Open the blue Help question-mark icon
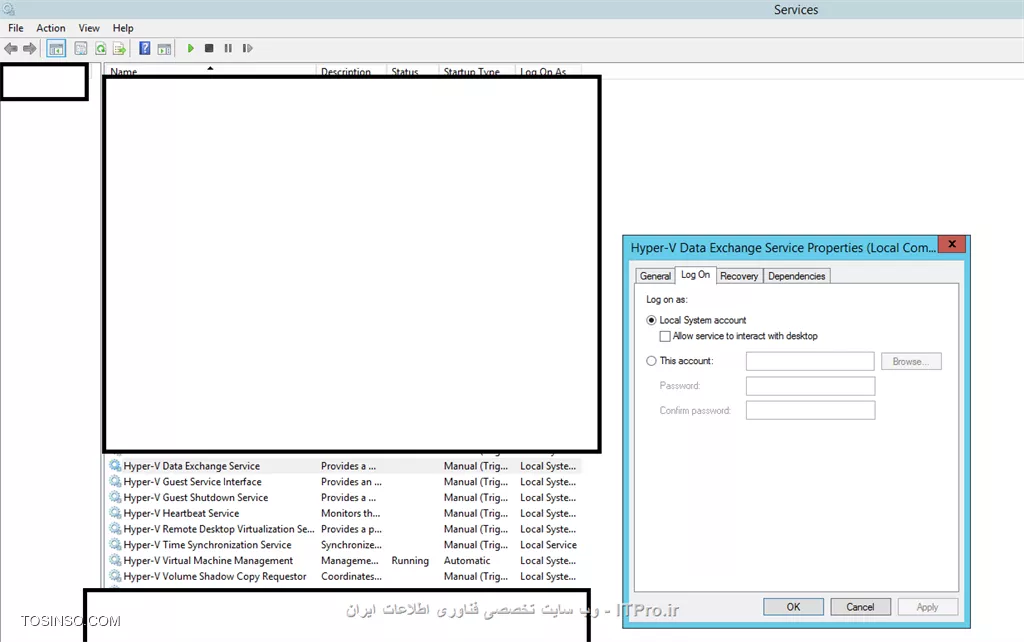The width and height of the screenshot is (1024, 642). coord(145,48)
